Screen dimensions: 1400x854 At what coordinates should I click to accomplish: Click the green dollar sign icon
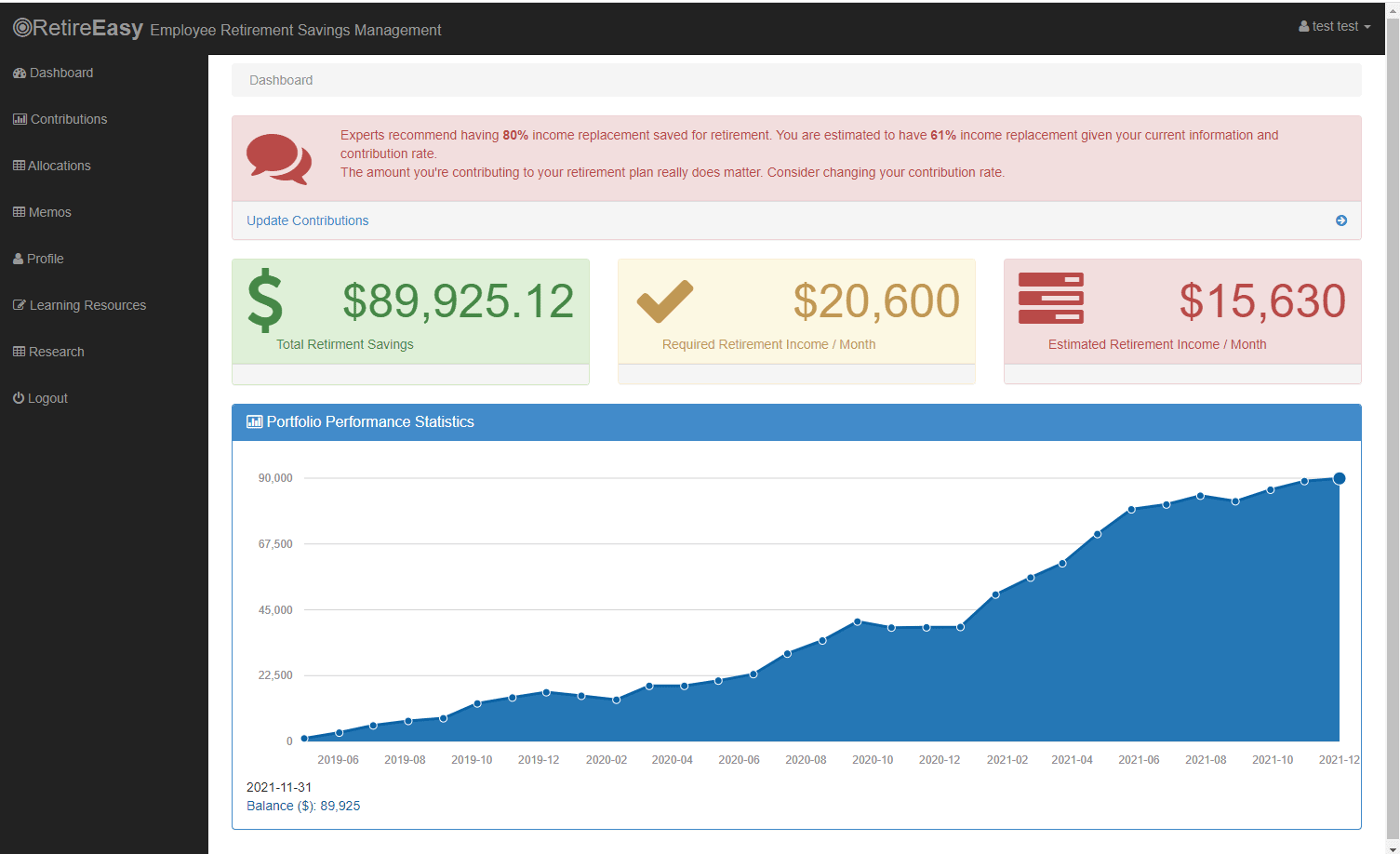click(x=265, y=300)
